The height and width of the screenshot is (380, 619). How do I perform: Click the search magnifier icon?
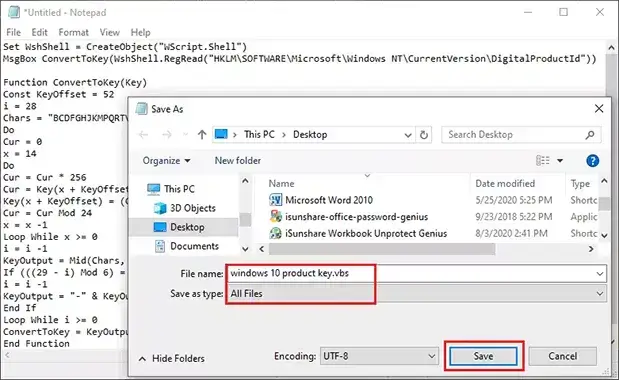590,135
